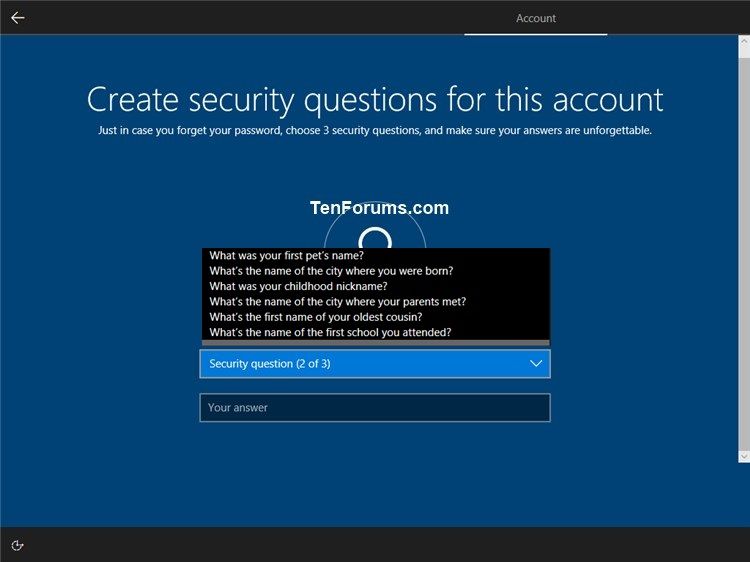Select "What was your childhood nickname?" option

click(x=298, y=286)
